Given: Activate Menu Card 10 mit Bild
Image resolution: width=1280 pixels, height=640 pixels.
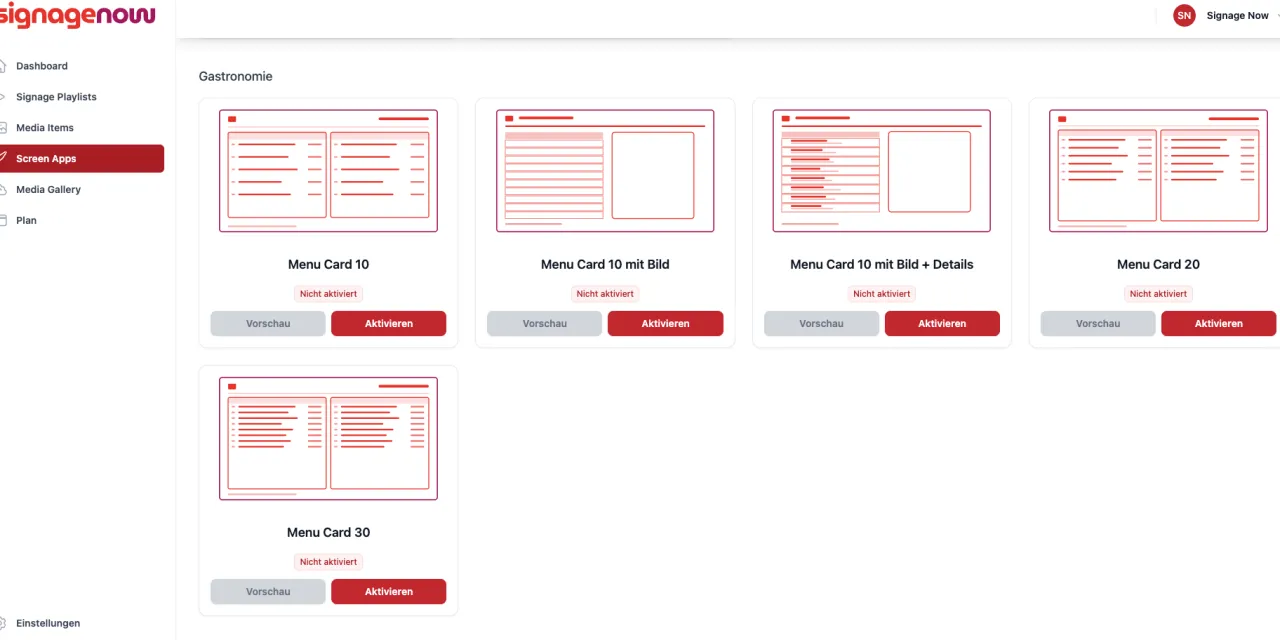Looking at the screenshot, I should tap(665, 324).
